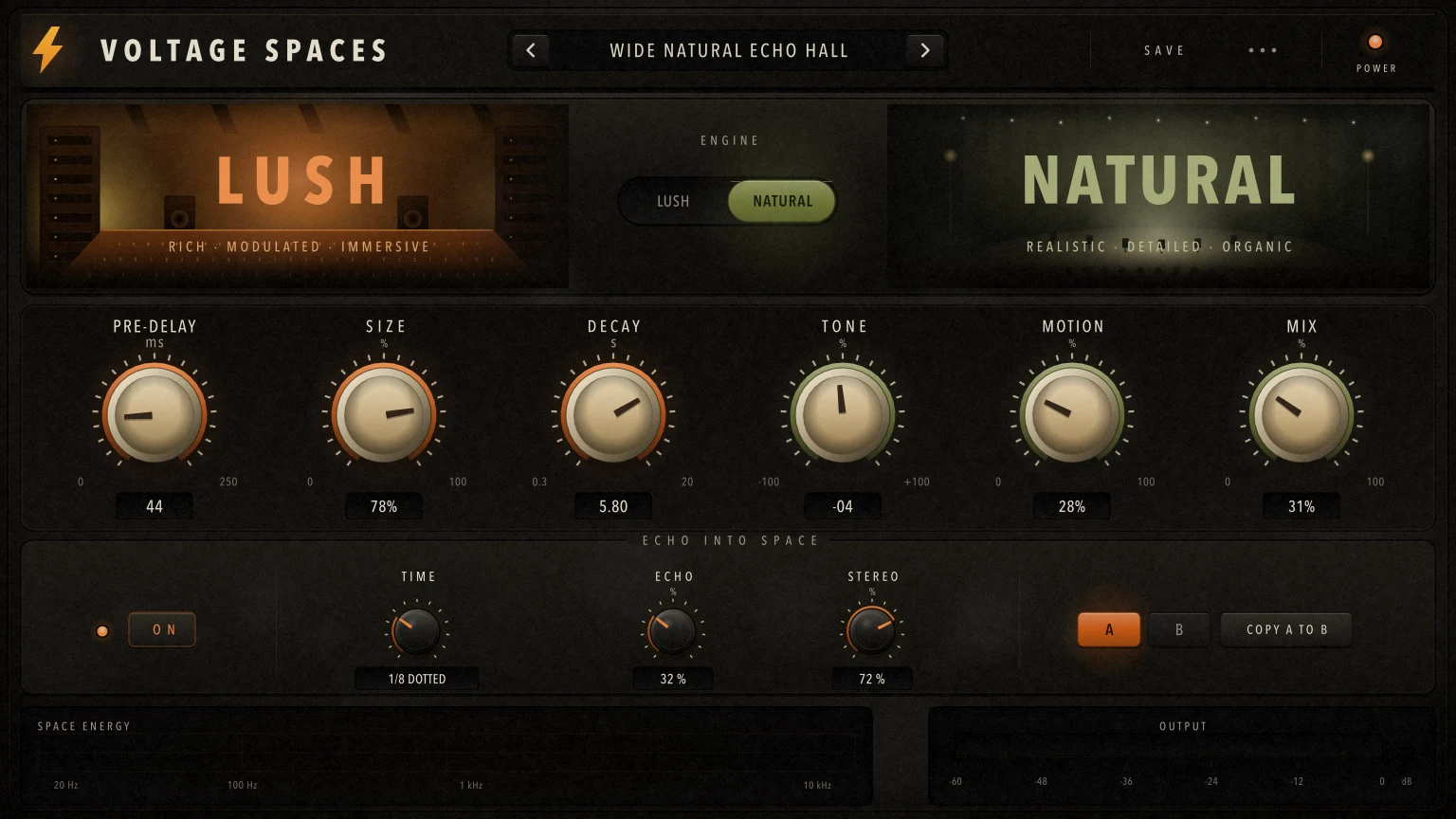Select the NATURAL engine option

(x=782, y=201)
